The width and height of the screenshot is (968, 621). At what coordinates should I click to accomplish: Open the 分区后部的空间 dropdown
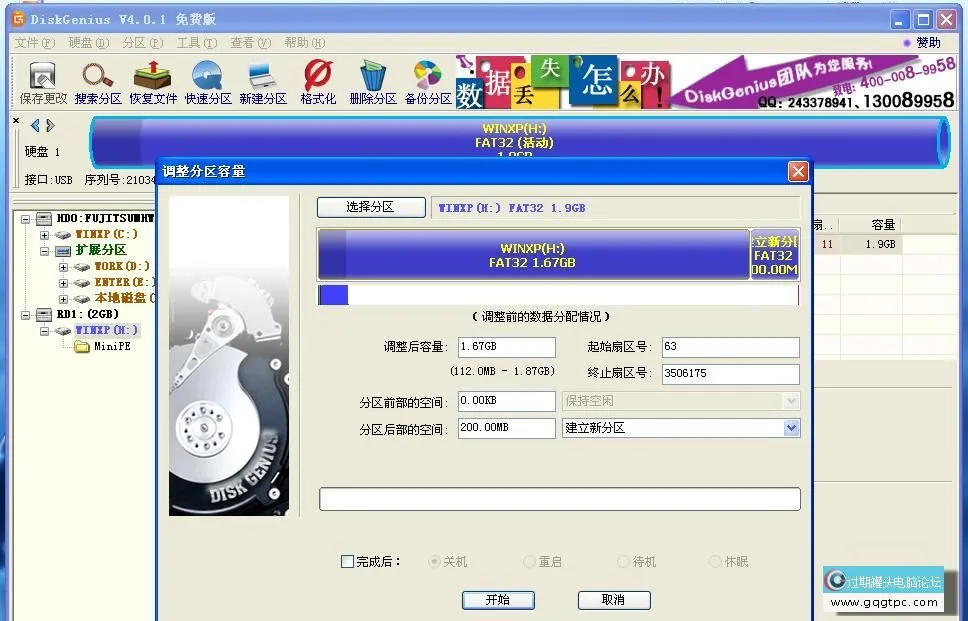click(x=790, y=427)
